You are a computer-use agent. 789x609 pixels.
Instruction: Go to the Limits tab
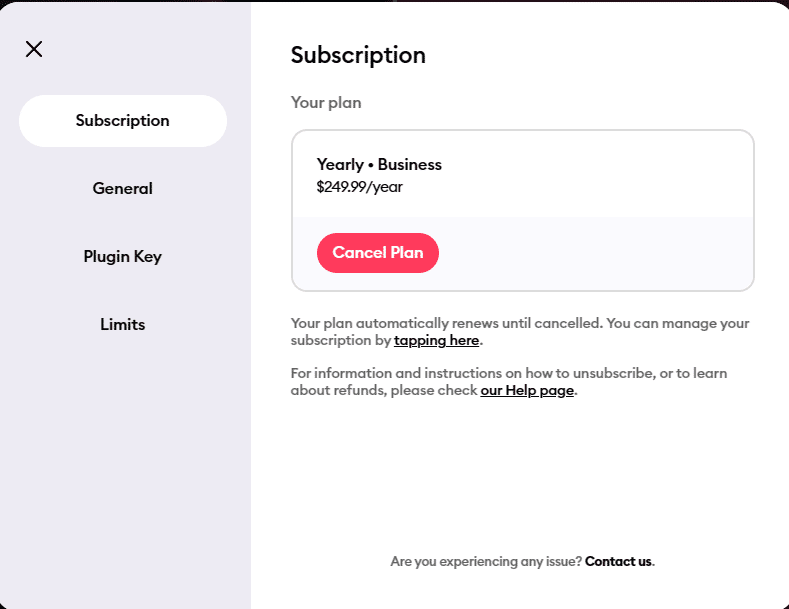pyautogui.click(x=123, y=325)
